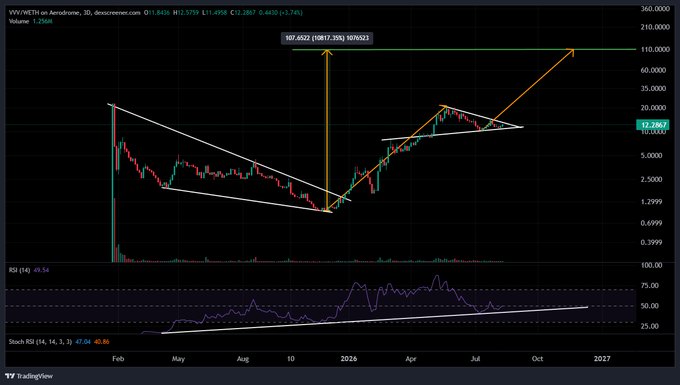Click the 2027 label on time axis
The image size is (680, 385).
pyautogui.click(x=602, y=359)
